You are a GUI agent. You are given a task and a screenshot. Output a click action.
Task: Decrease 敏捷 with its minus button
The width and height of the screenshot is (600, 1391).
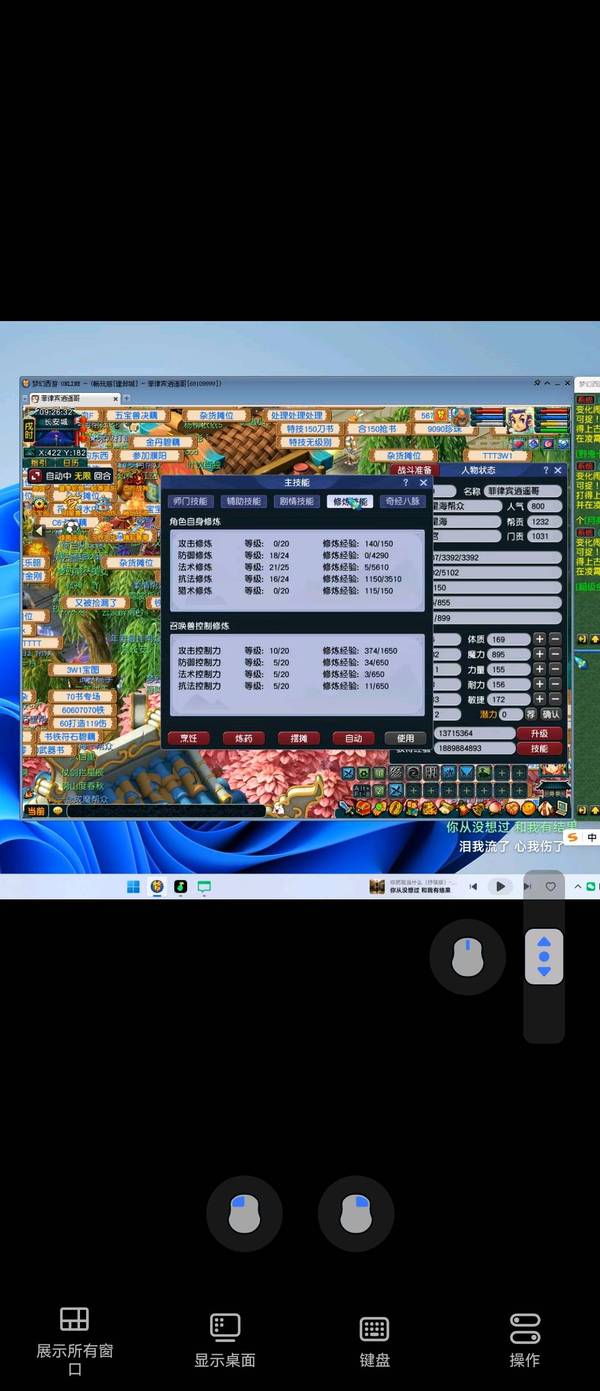pos(555,699)
